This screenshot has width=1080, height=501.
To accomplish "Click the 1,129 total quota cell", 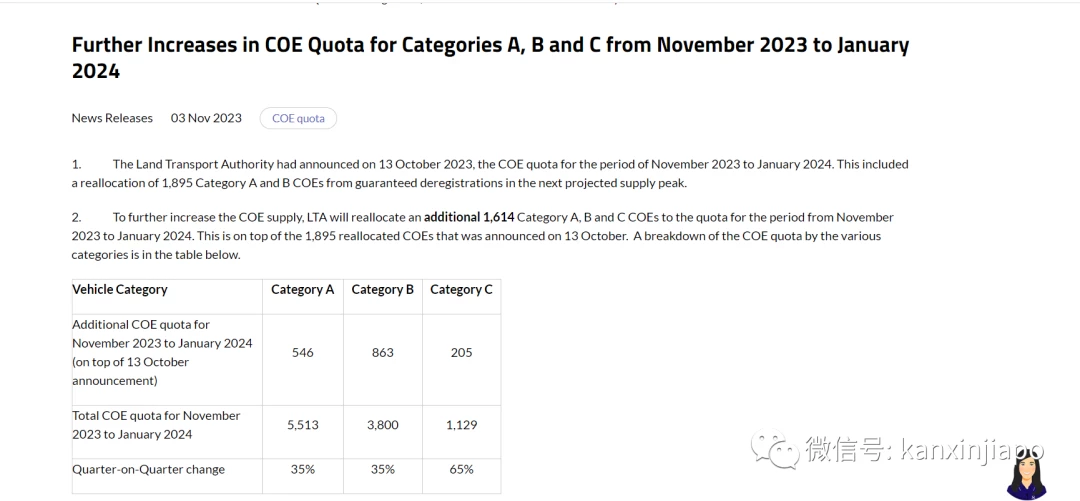I will click(x=461, y=425).
